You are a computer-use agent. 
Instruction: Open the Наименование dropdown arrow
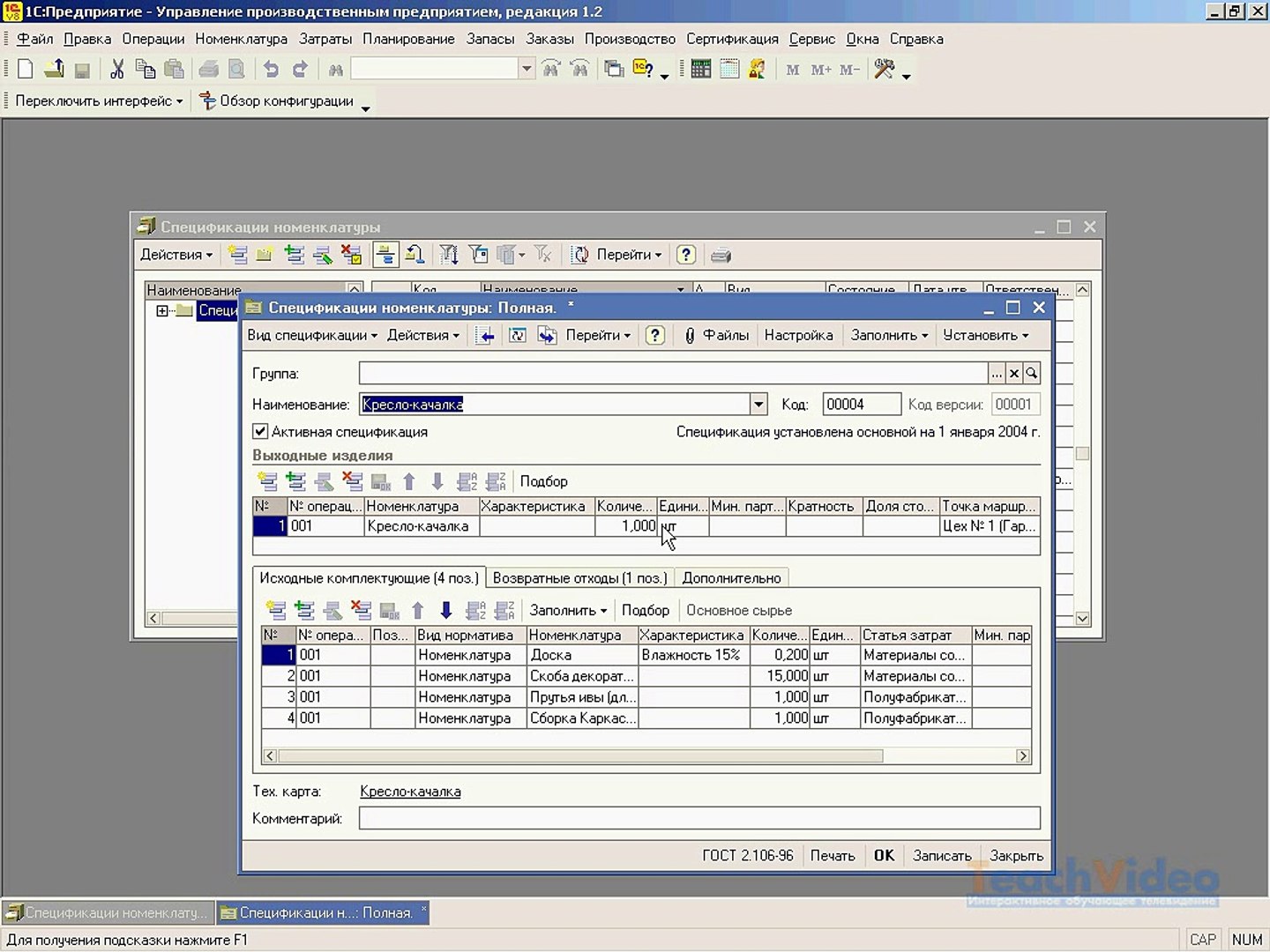pyautogui.click(x=758, y=405)
